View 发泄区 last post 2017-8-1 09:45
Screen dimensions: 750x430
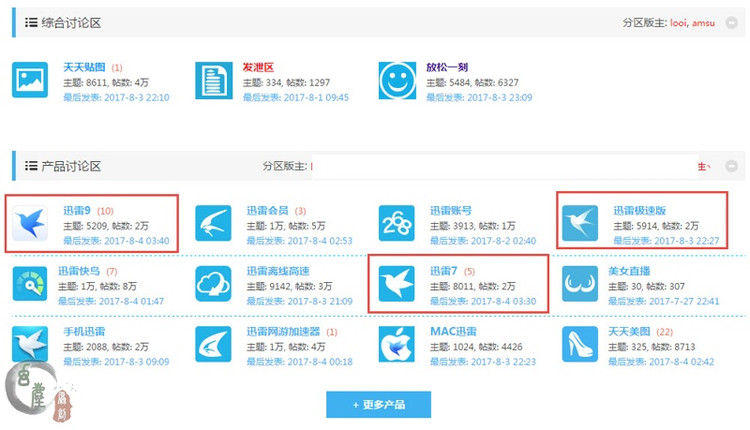296,98
